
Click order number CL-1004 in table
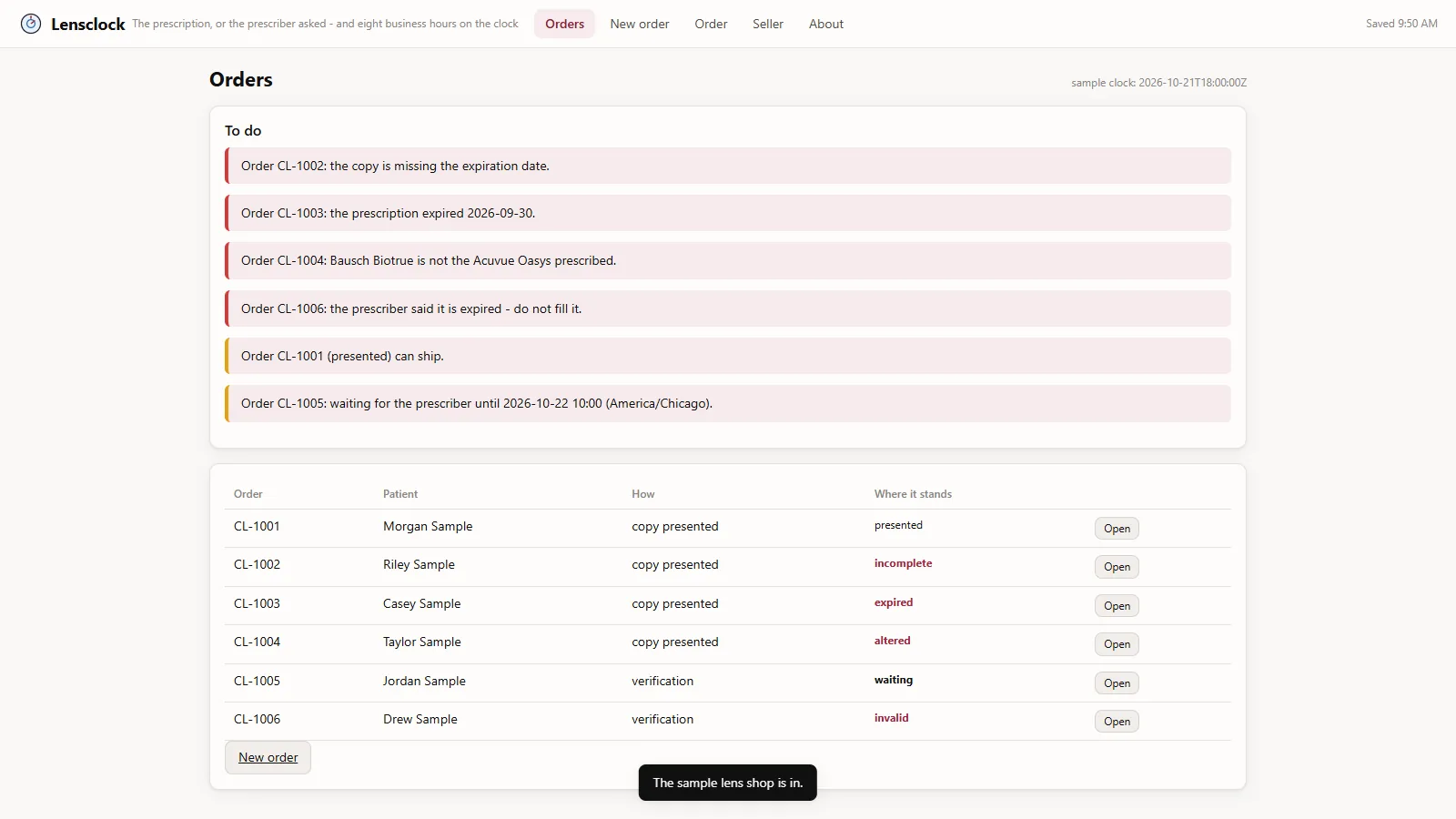(257, 642)
